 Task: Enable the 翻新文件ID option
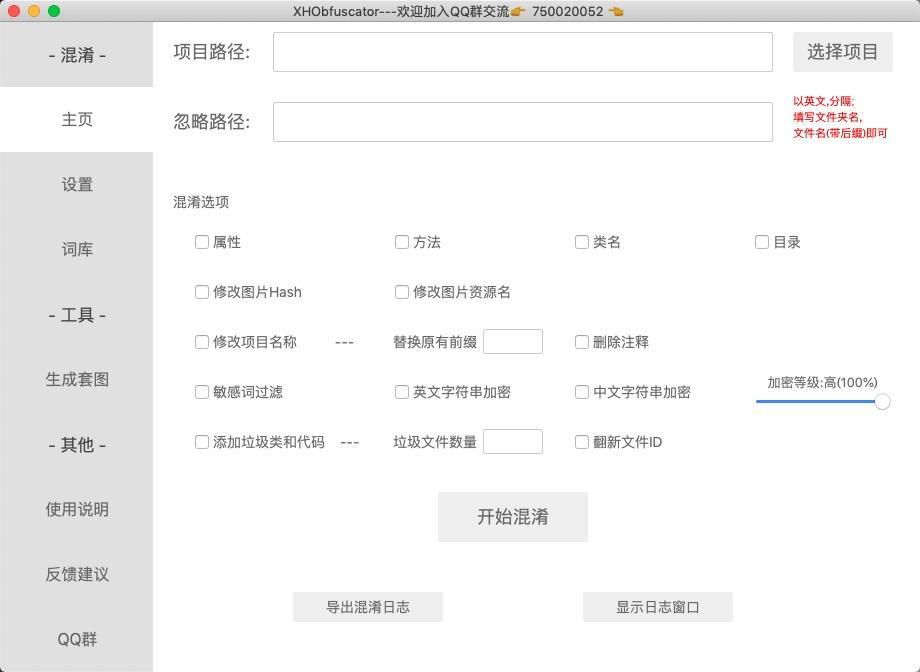click(x=581, y=441)
